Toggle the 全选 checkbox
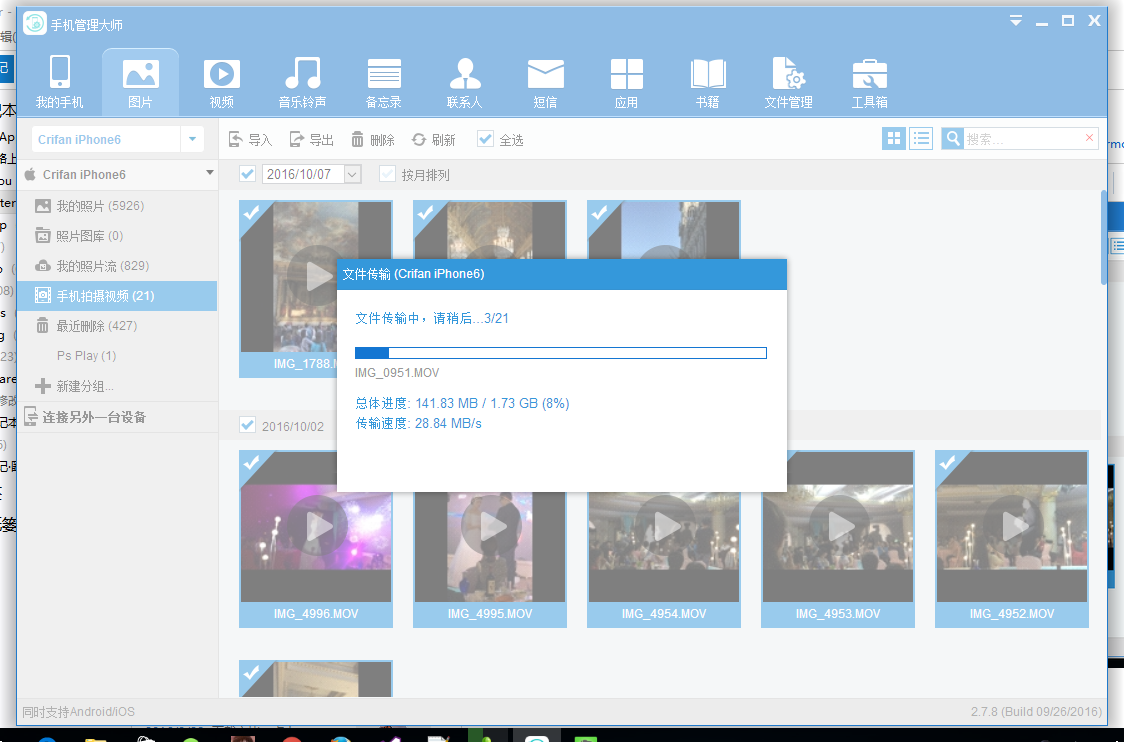Screen dimensions: 1124x742 [485, 140]
